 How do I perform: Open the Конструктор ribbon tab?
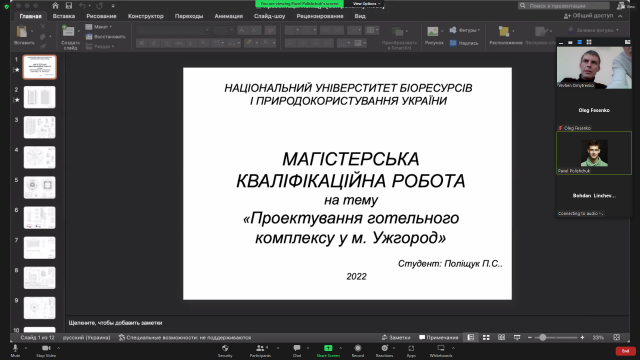pos(146,16)
